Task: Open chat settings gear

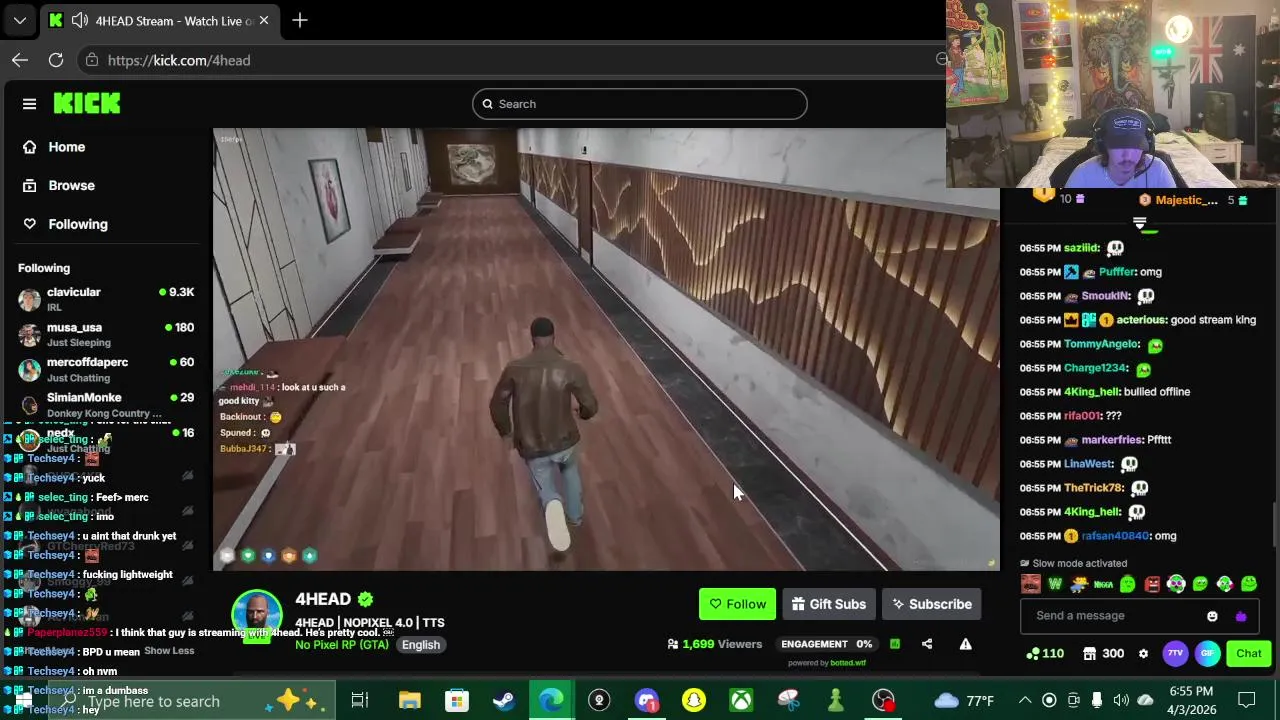Action: tap(1143, 654)
